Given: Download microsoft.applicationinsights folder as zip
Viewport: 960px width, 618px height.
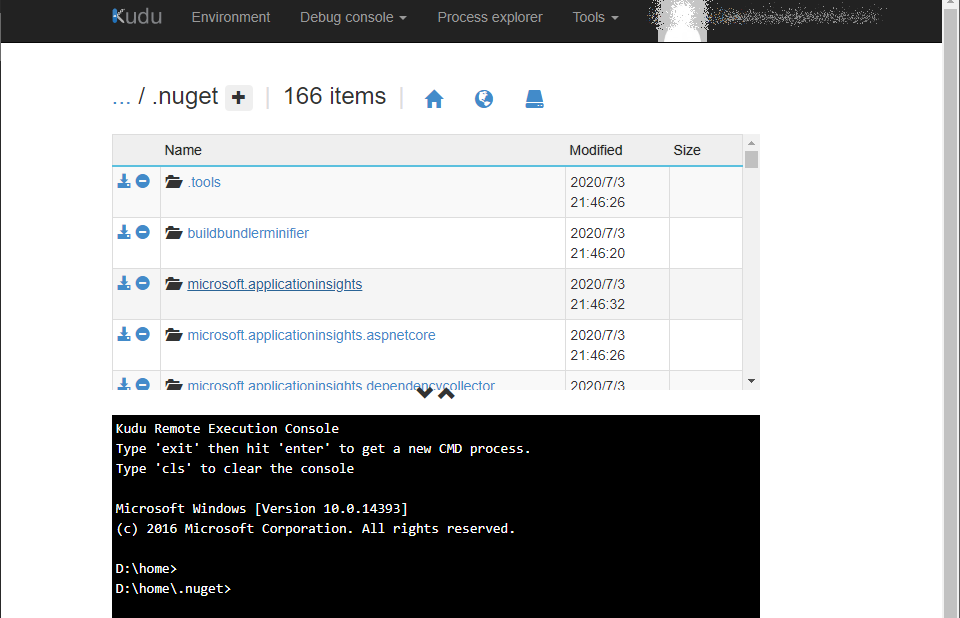Looking at the screenshot, I should click(x=124, y=283).
